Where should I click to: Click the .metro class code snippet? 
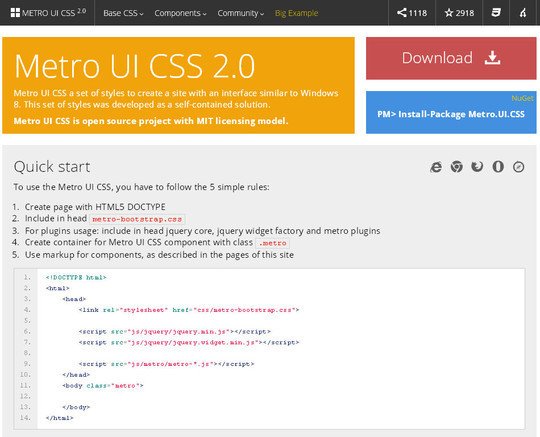point(272,243)
